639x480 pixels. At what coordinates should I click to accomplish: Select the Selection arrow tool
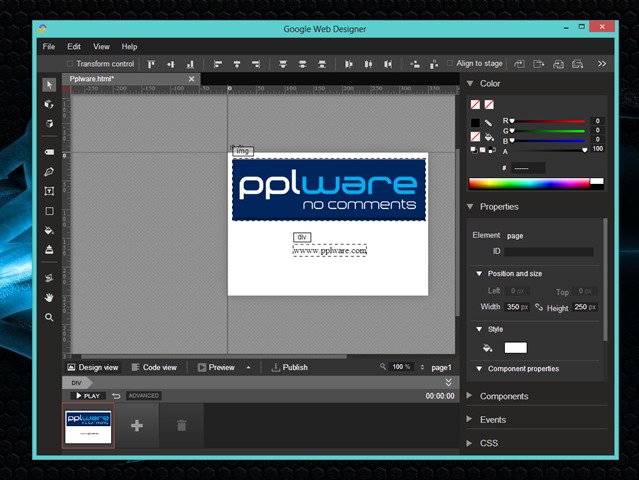(x=49, y=85)
